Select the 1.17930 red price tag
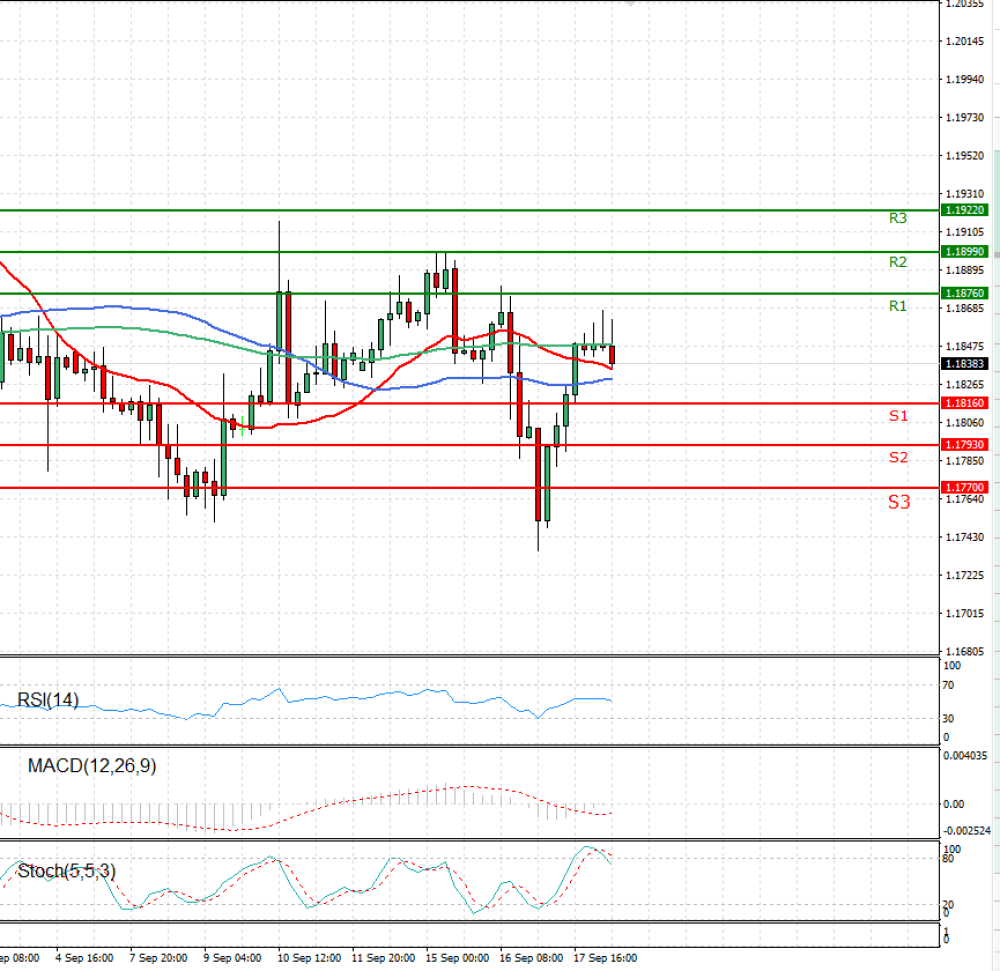Viewport: 1000px width, 971px height. 964,444
